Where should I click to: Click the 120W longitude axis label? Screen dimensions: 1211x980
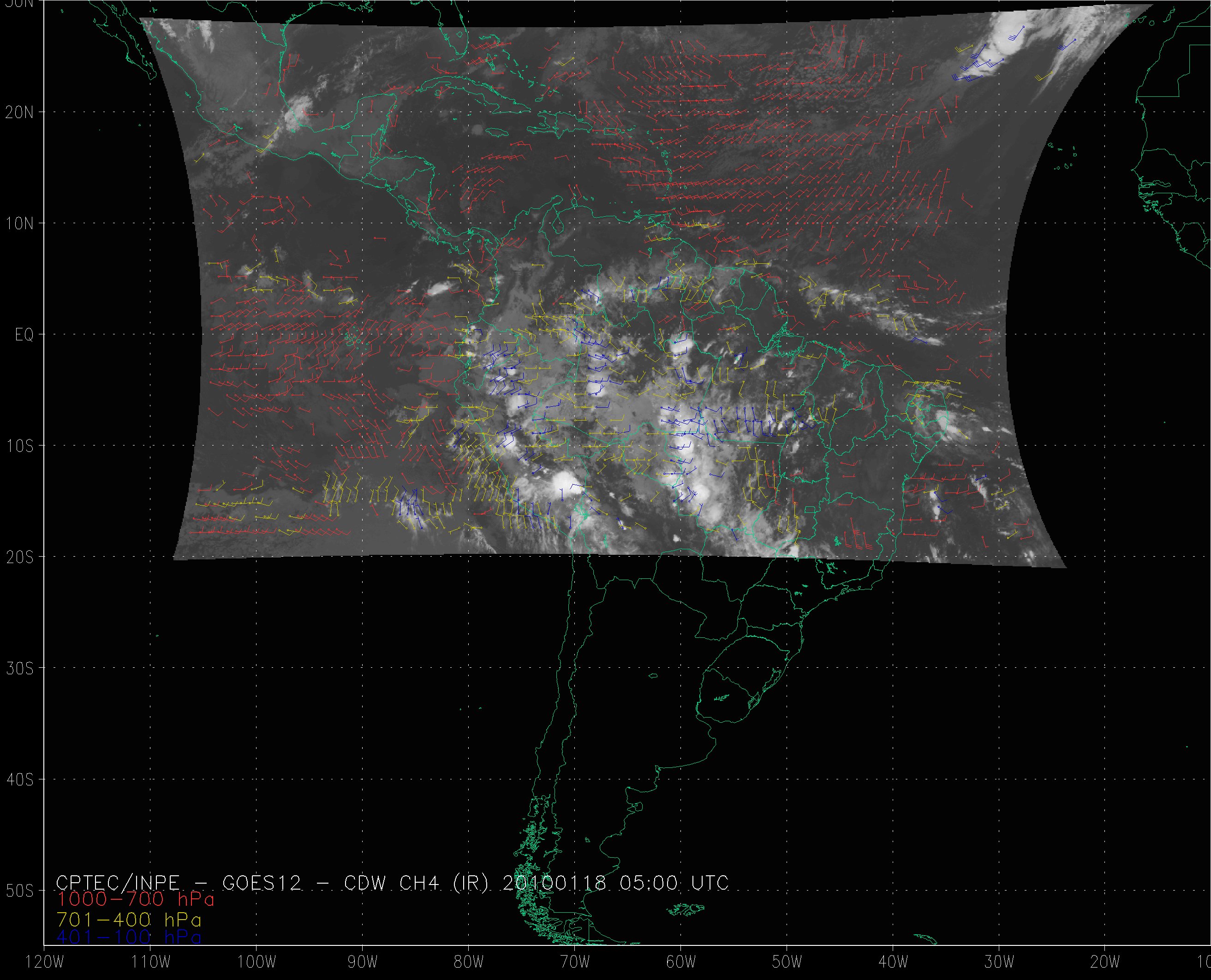[45, 962]
